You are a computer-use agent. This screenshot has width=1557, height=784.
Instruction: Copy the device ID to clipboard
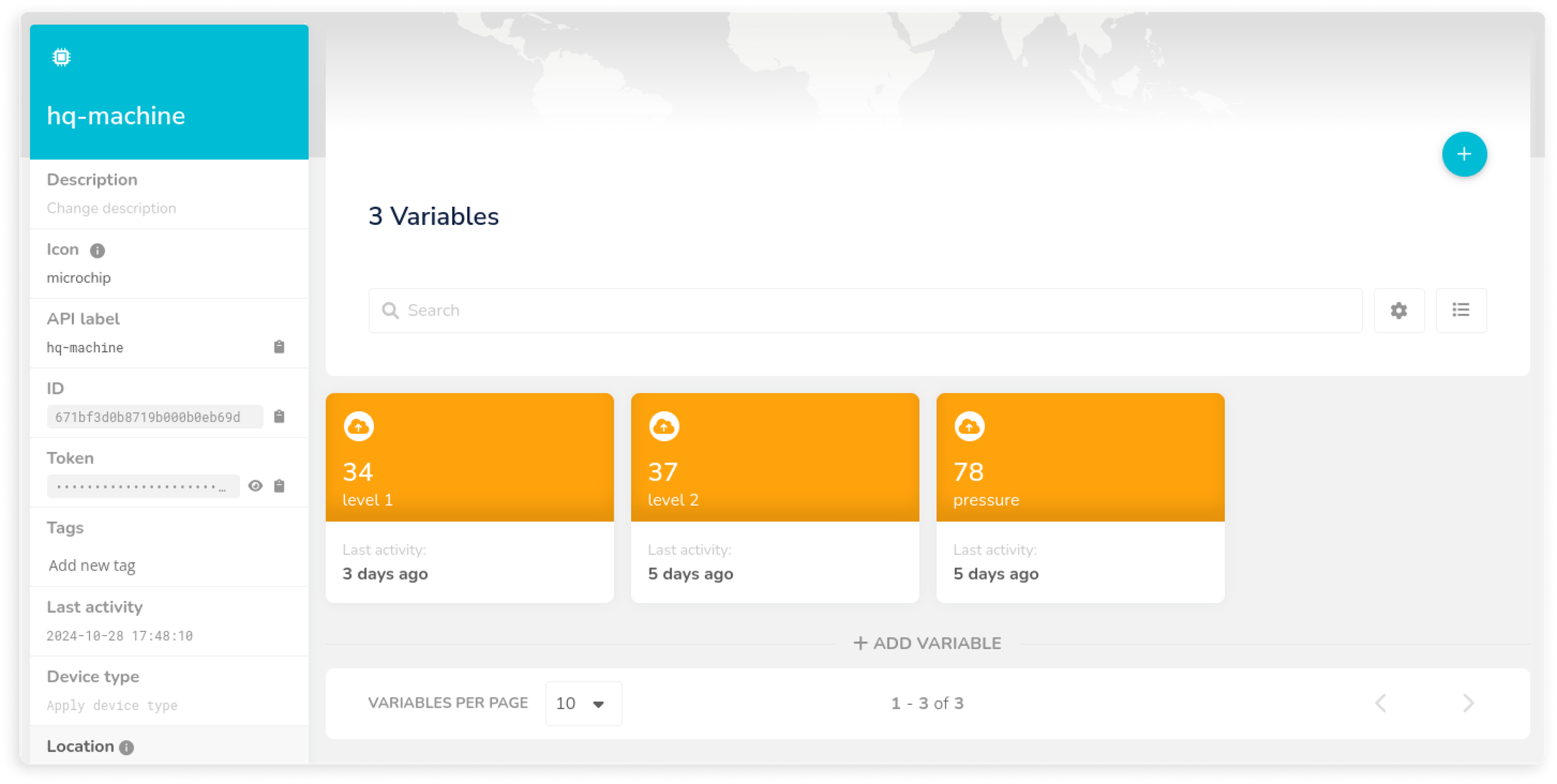tap(279, 416)
